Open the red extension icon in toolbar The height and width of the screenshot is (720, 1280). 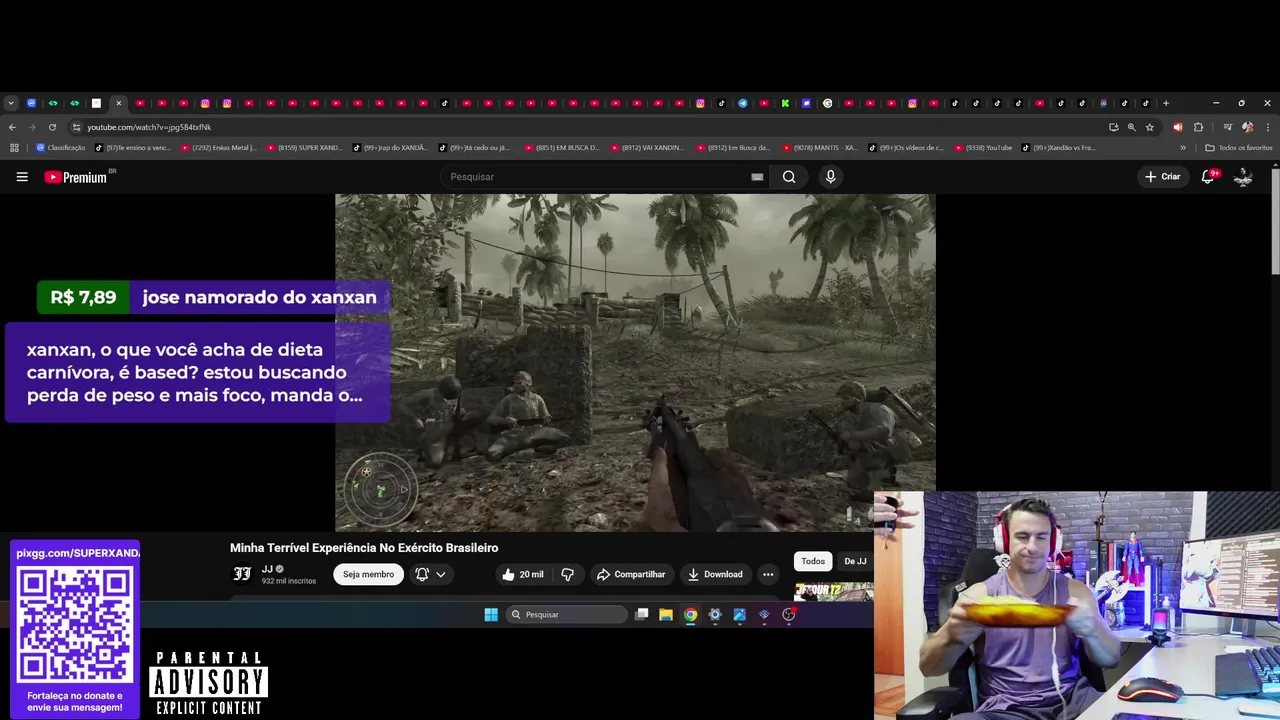(1177, 127)
